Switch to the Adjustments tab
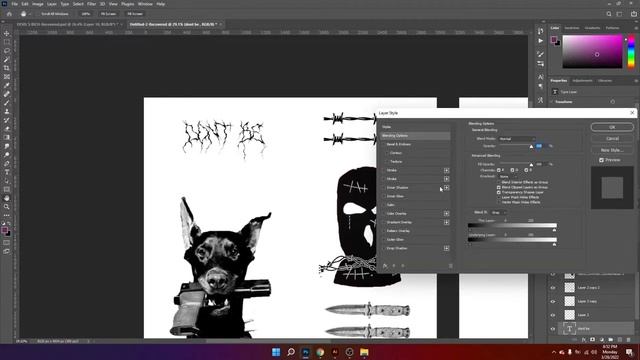The width and height of the screenshot is (640, 360). pos(582,80)
